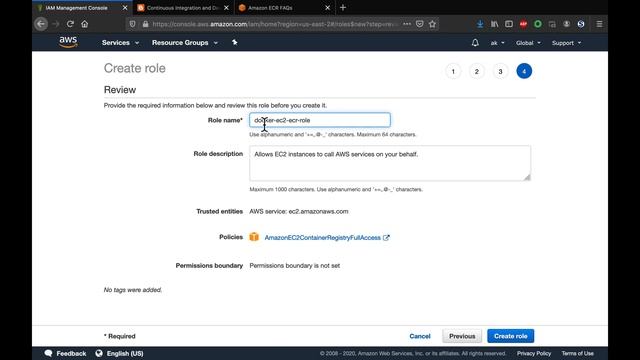Click external link icon beside policy name

click(386, 238)
